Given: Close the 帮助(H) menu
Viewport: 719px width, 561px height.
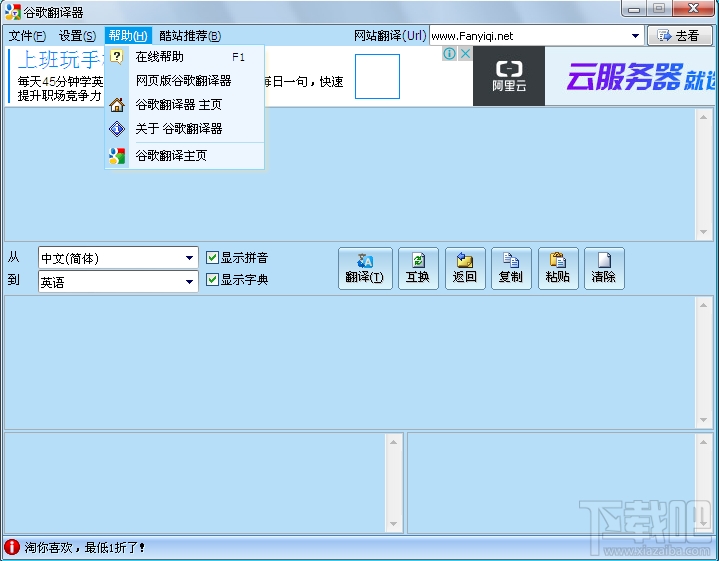Looking at the screenshot, I should click(128, 36).
